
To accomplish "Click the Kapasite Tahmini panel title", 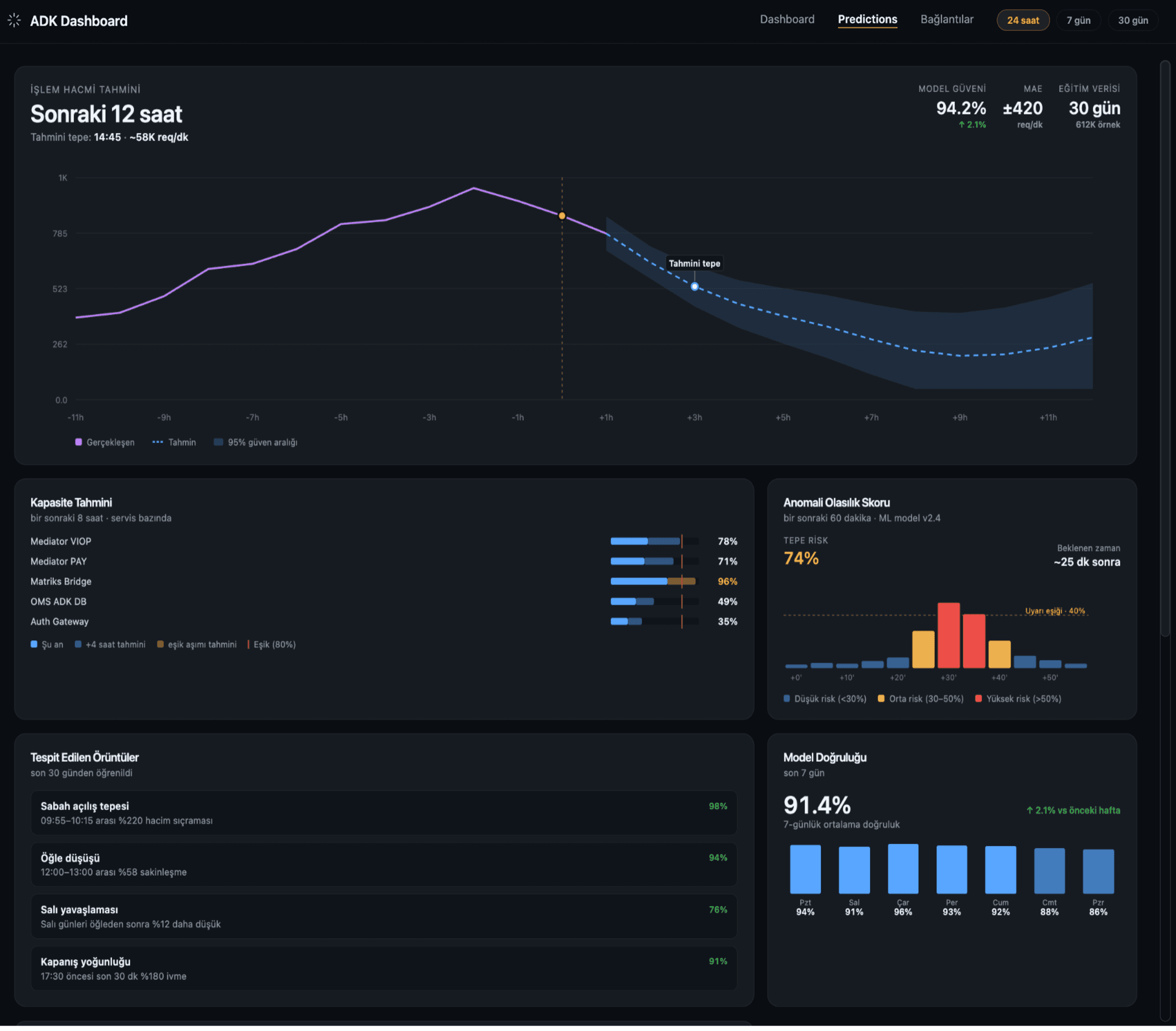I will coord(71,502).
